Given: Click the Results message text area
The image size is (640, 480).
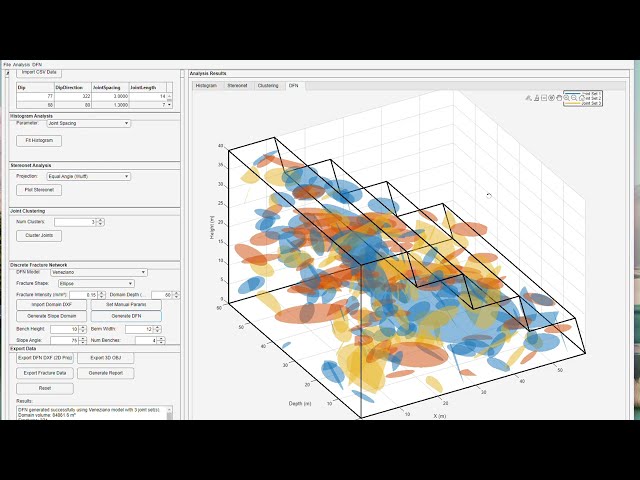Looking at the screenshot, I should click(x=91, y=413).
